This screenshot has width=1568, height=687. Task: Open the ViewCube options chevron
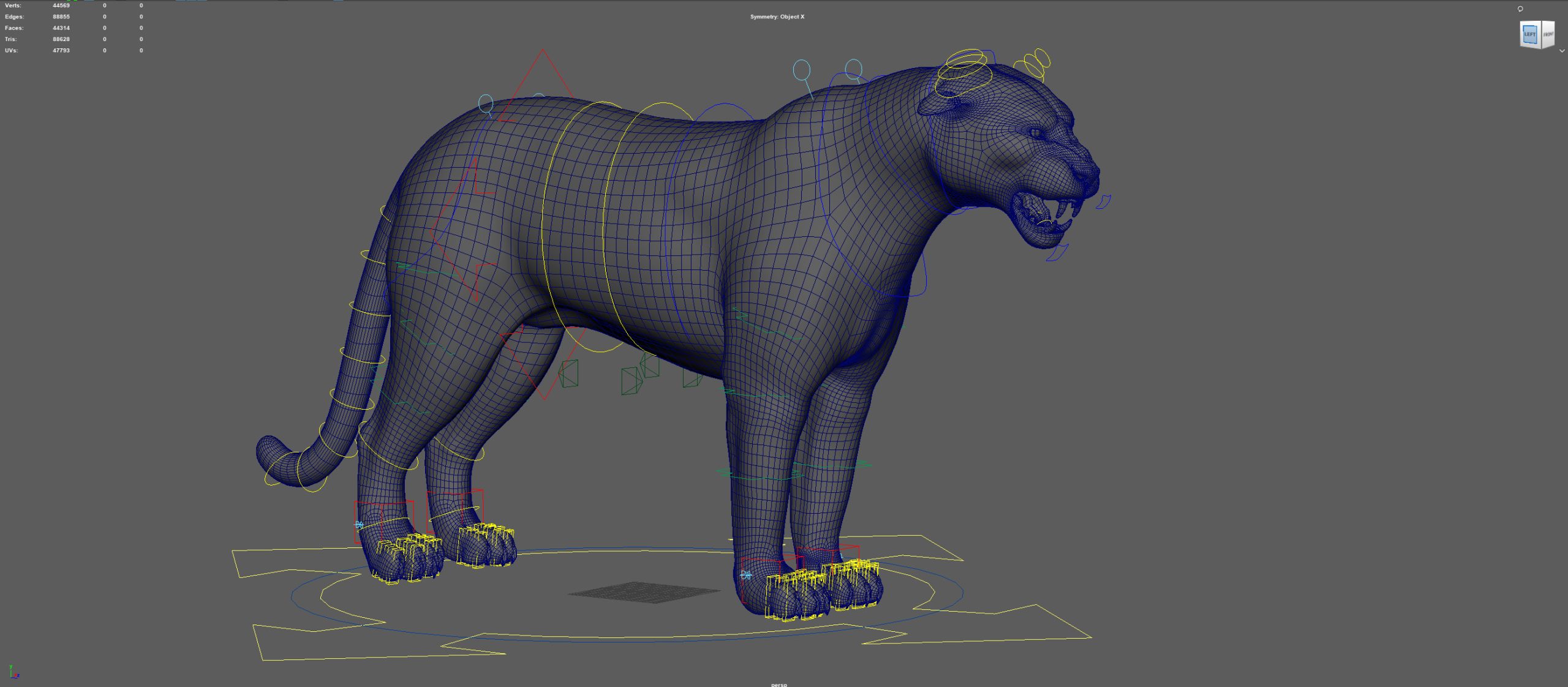[x=1561, y=51]
